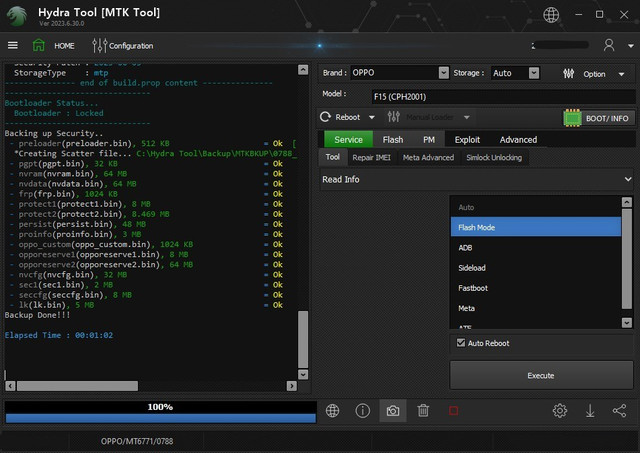Switch to the Exploit tab
This screenshot has height=453, width=640.
coord(467,140)
